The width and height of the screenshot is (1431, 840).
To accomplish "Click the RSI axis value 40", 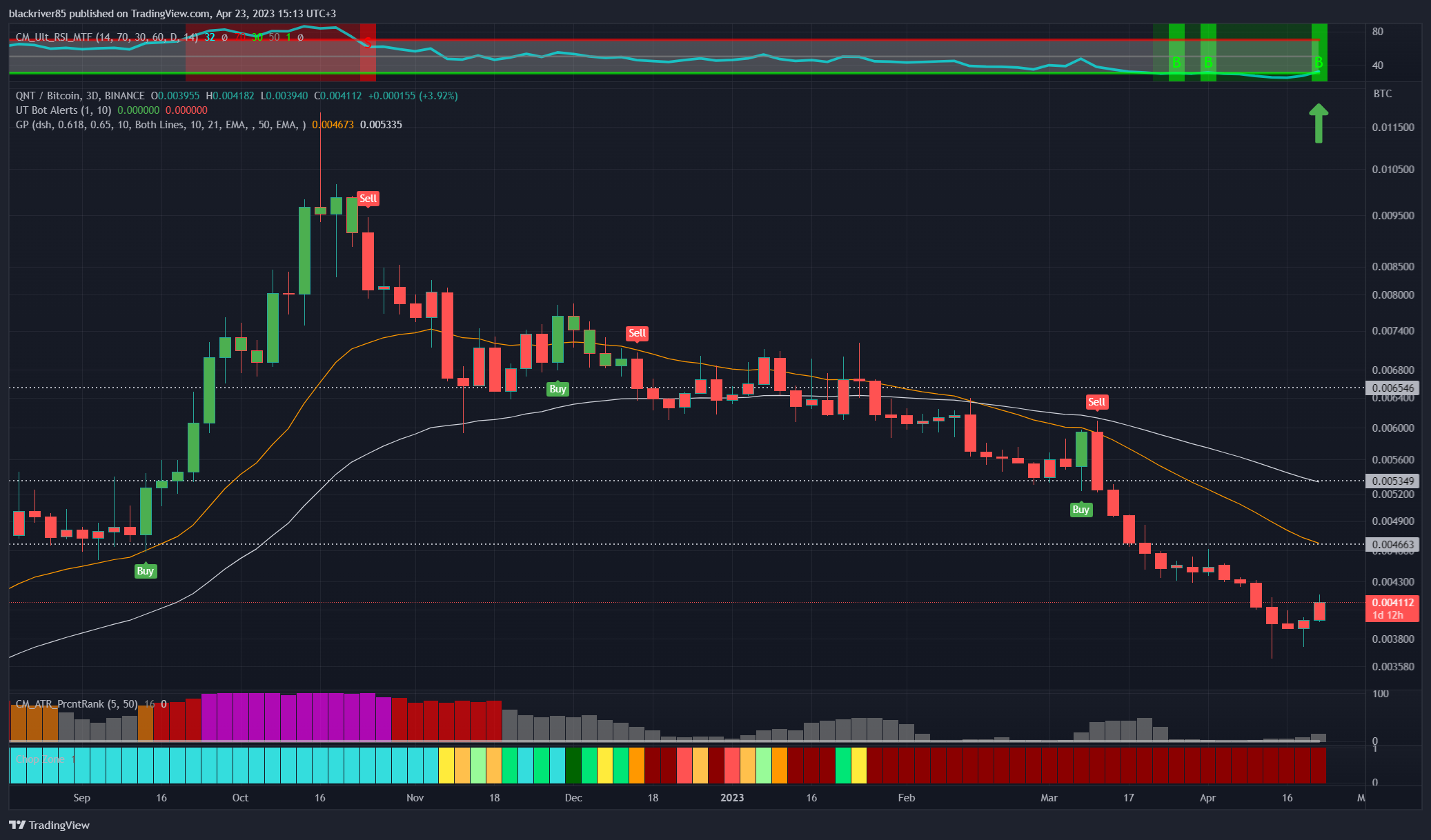I will click(1378, 66).
